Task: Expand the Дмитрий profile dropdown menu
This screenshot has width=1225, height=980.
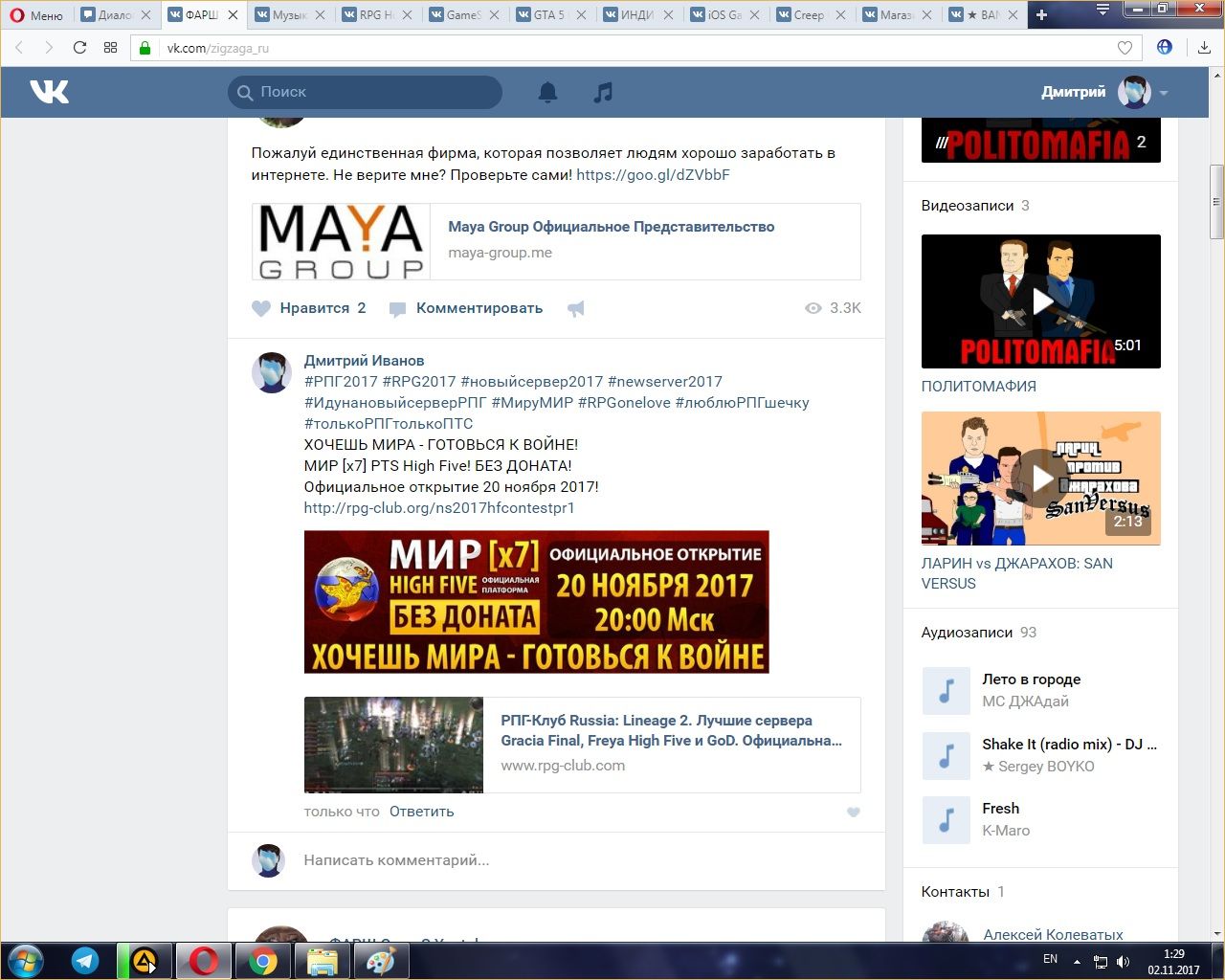Action: [1164, 93]
